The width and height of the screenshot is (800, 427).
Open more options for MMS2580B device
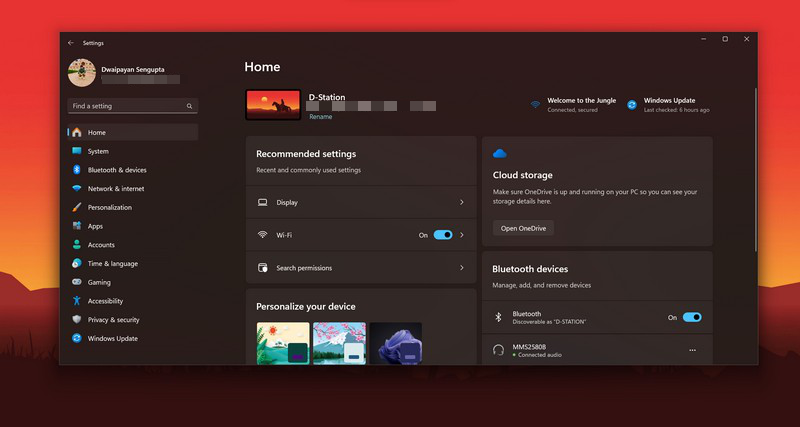click(x=691, y=350)
